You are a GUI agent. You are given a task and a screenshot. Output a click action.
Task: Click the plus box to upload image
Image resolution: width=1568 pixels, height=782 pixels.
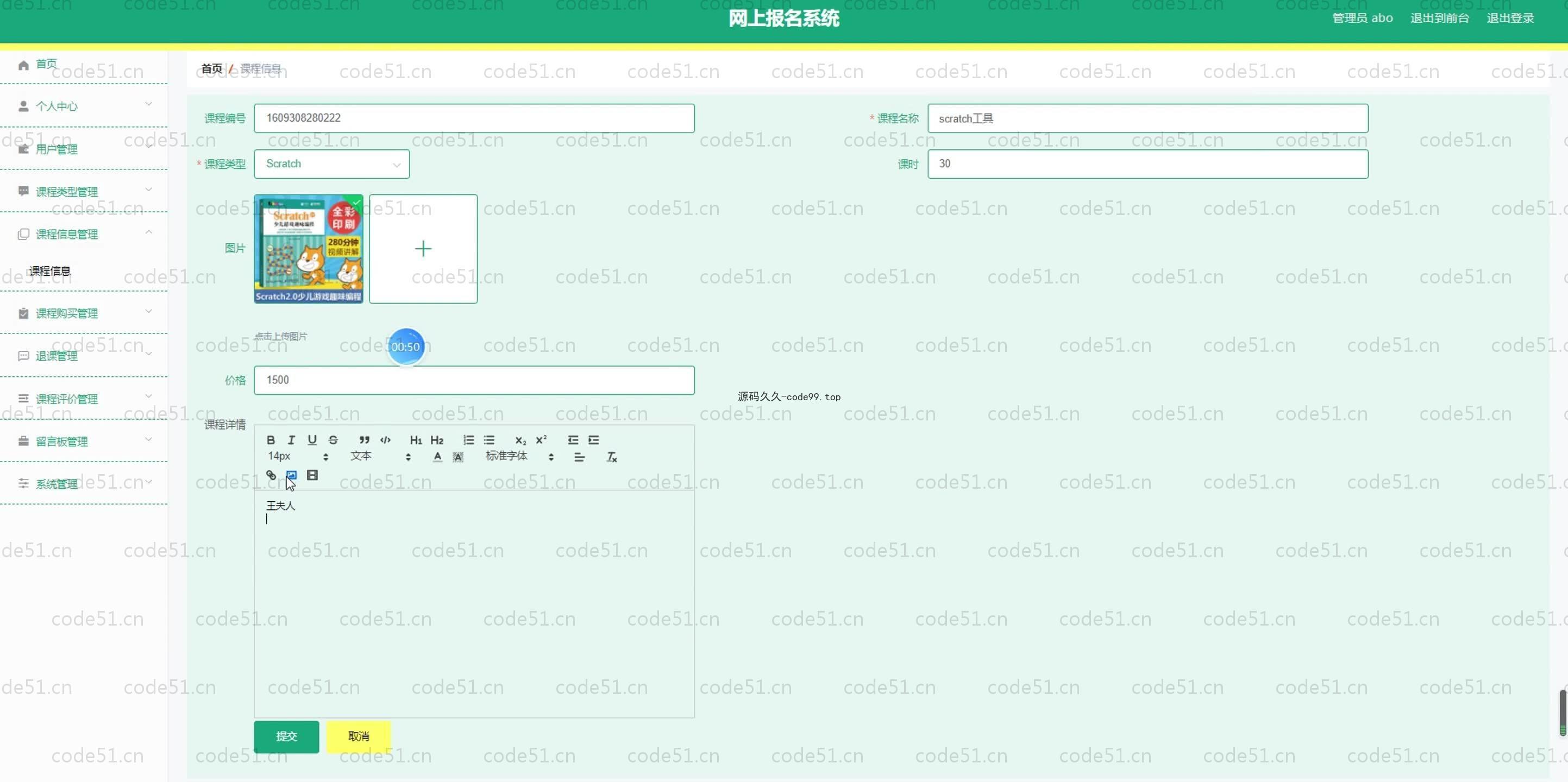423,248
